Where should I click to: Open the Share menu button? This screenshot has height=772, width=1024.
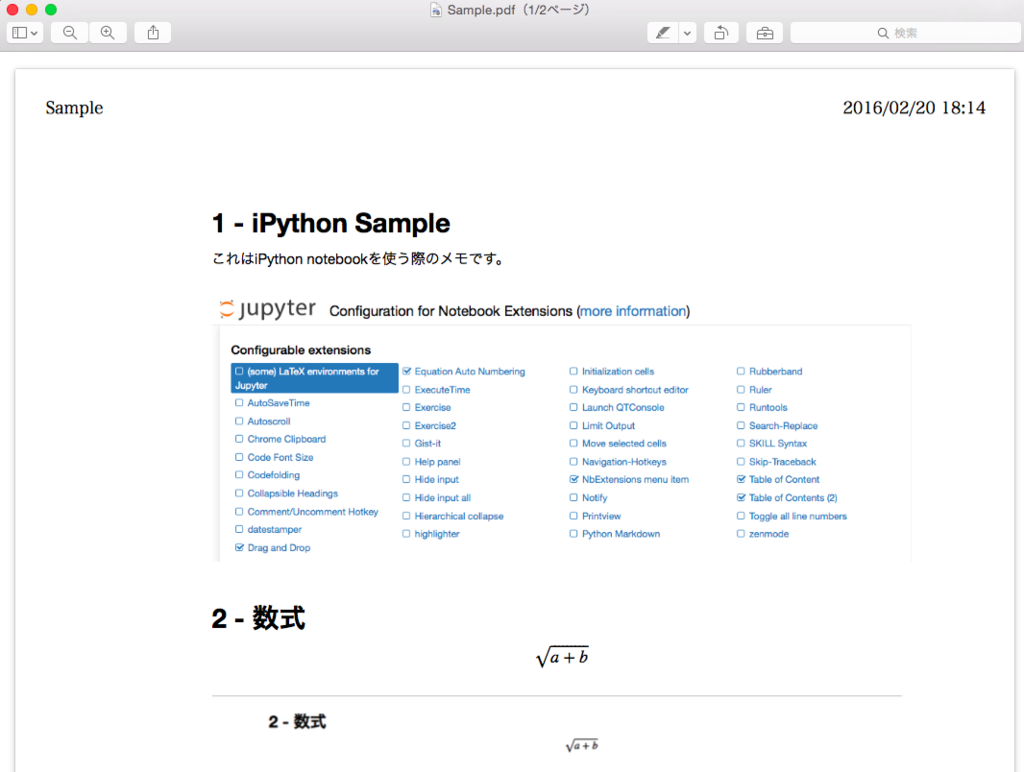[153, 33]
